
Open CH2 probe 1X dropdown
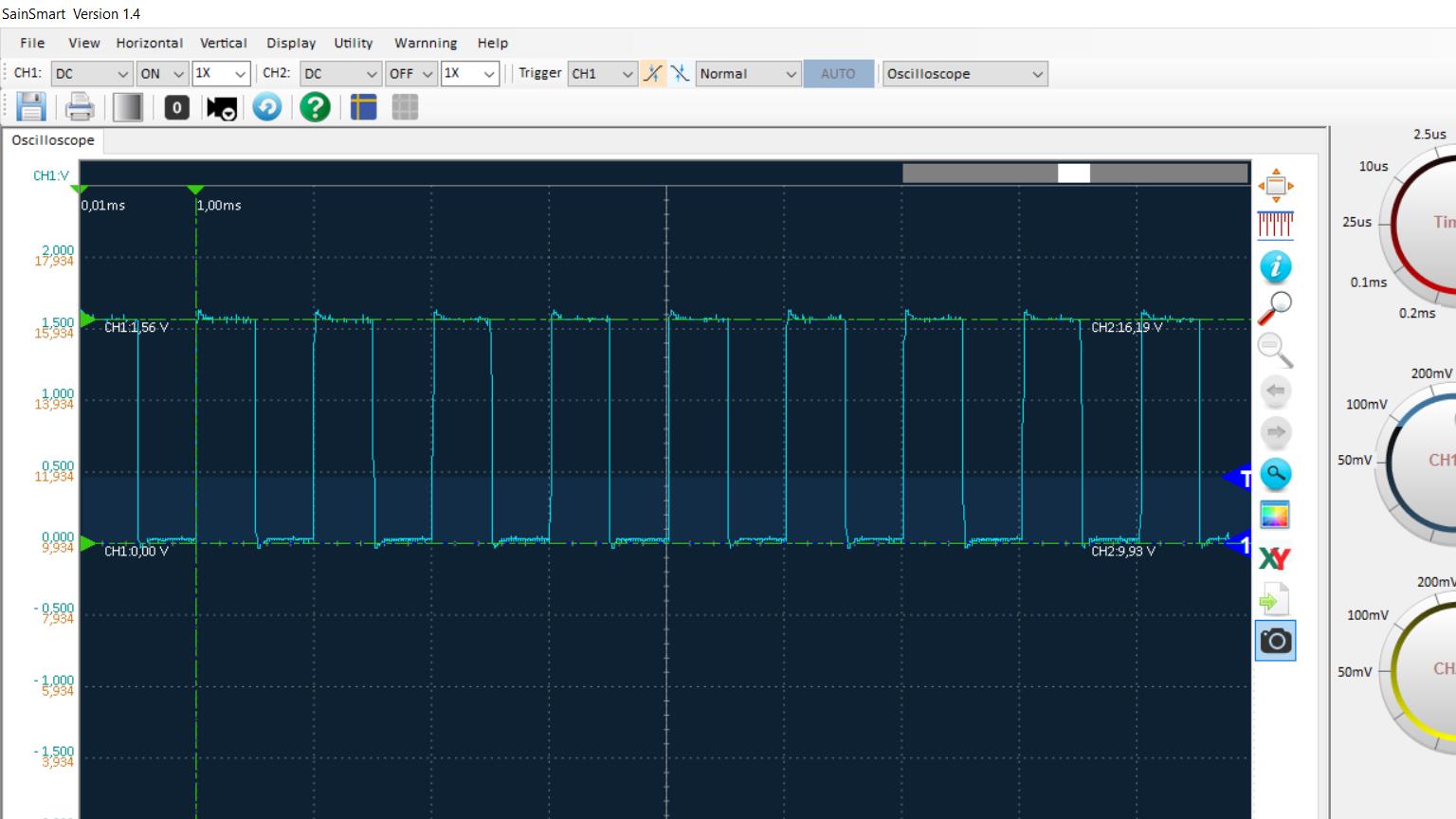point(470,73)
